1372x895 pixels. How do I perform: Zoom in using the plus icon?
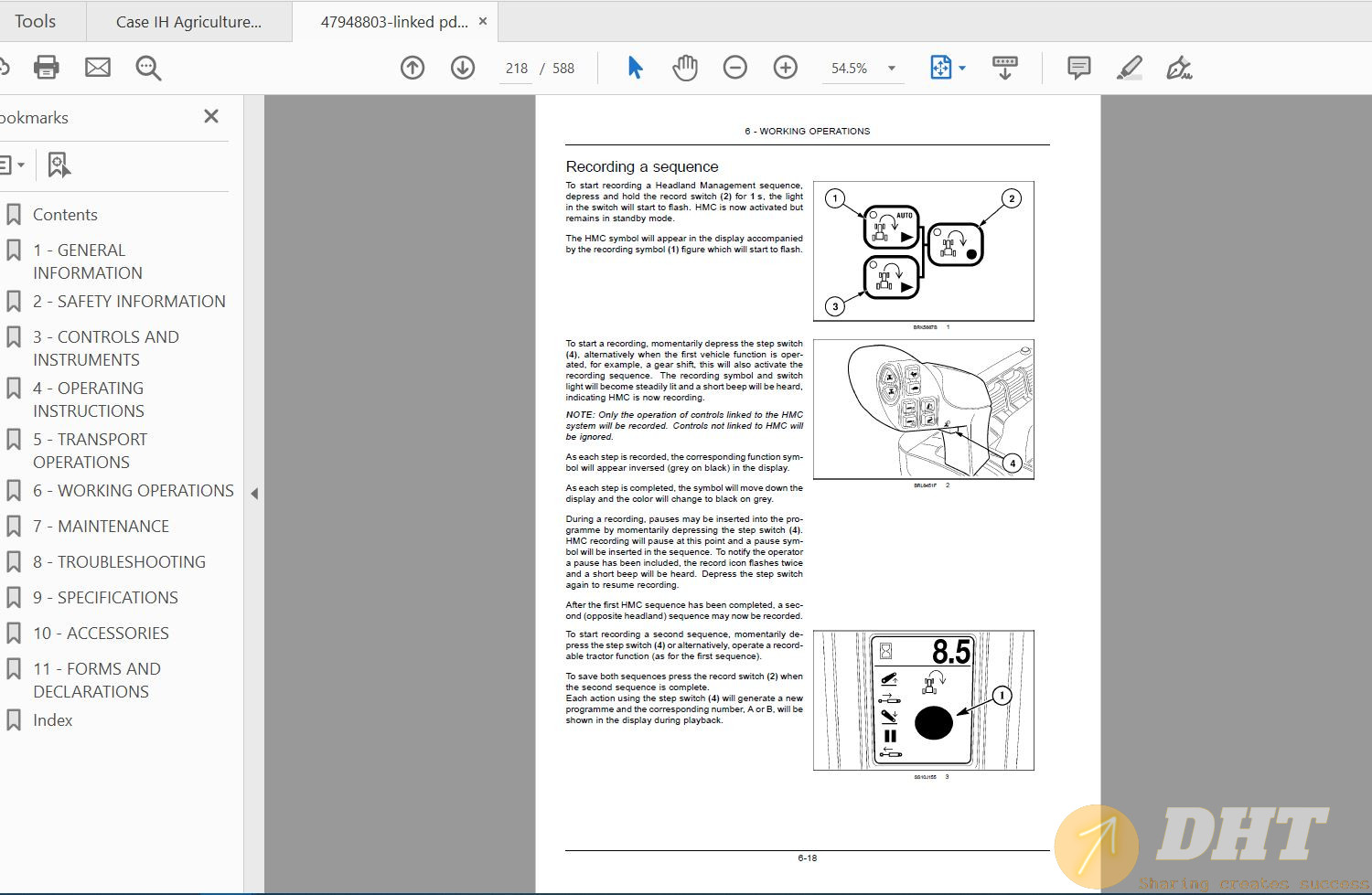pos(785,68)
